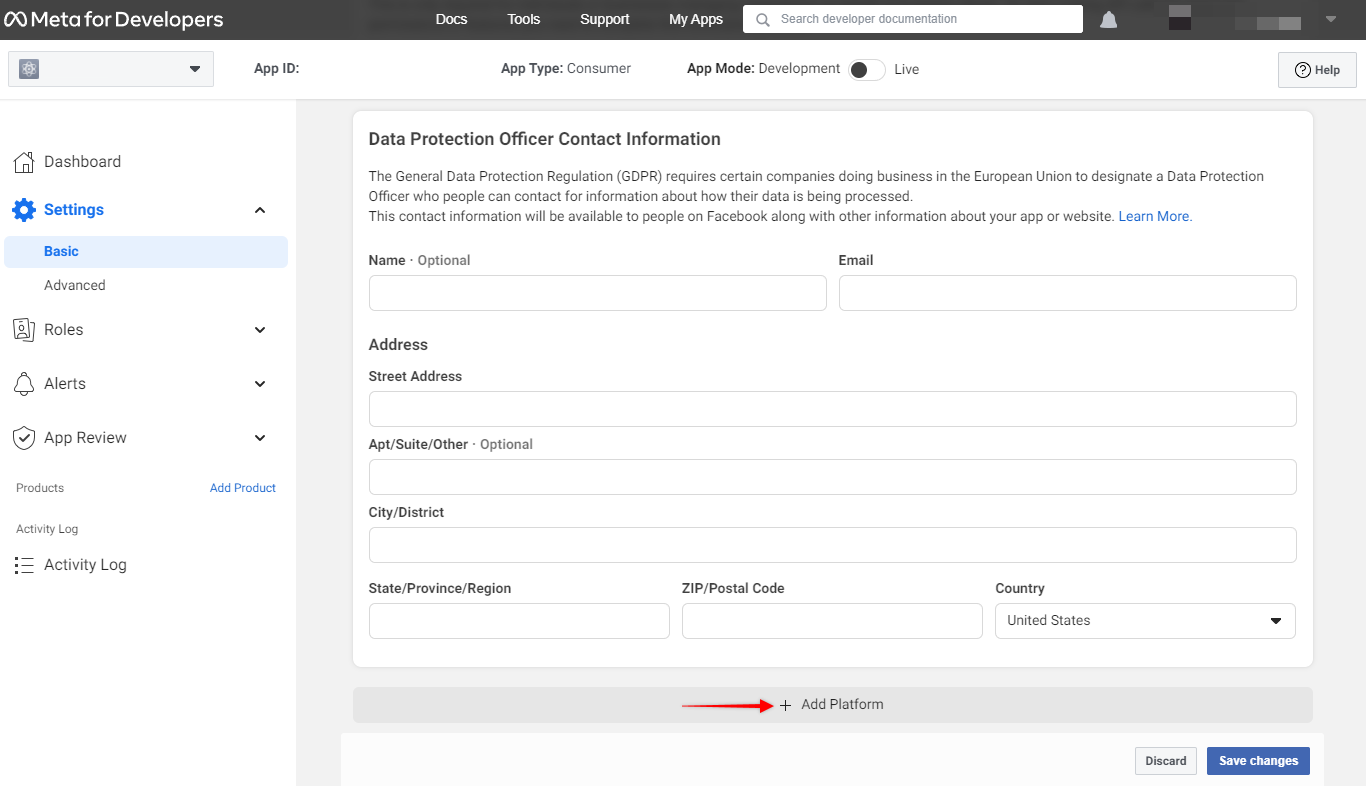Click the Help button
The width and height of the screenshot is (1366, 786).
click(1317, 70)
